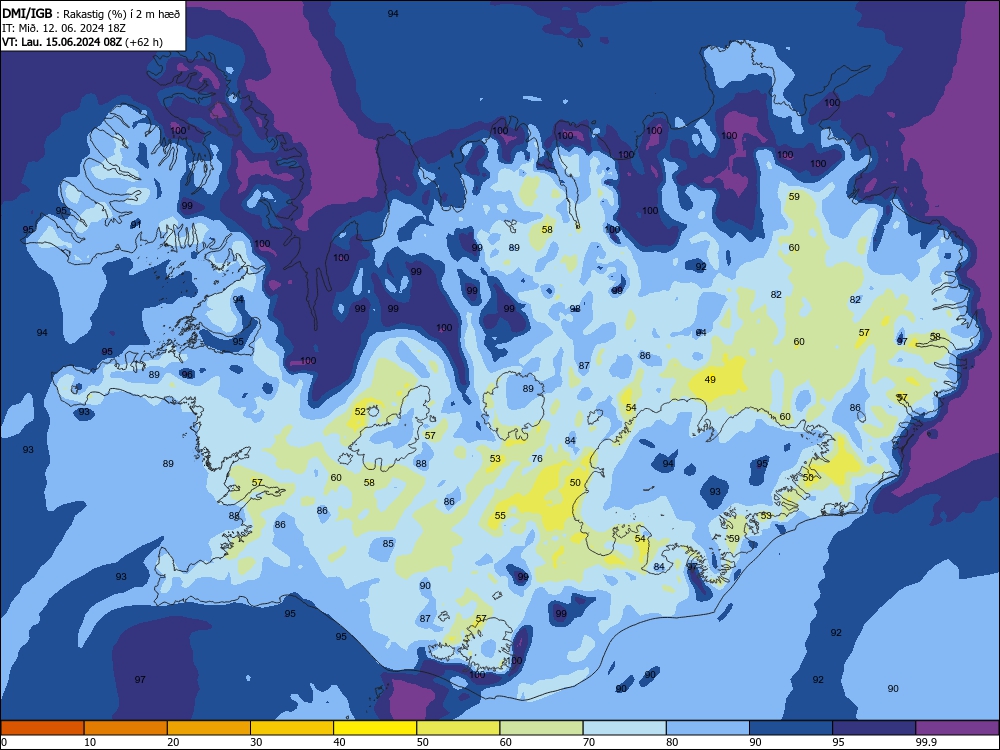Click the '96' humidity value on the map
The width and height of the screenshot is (1000, 750).
187,374
